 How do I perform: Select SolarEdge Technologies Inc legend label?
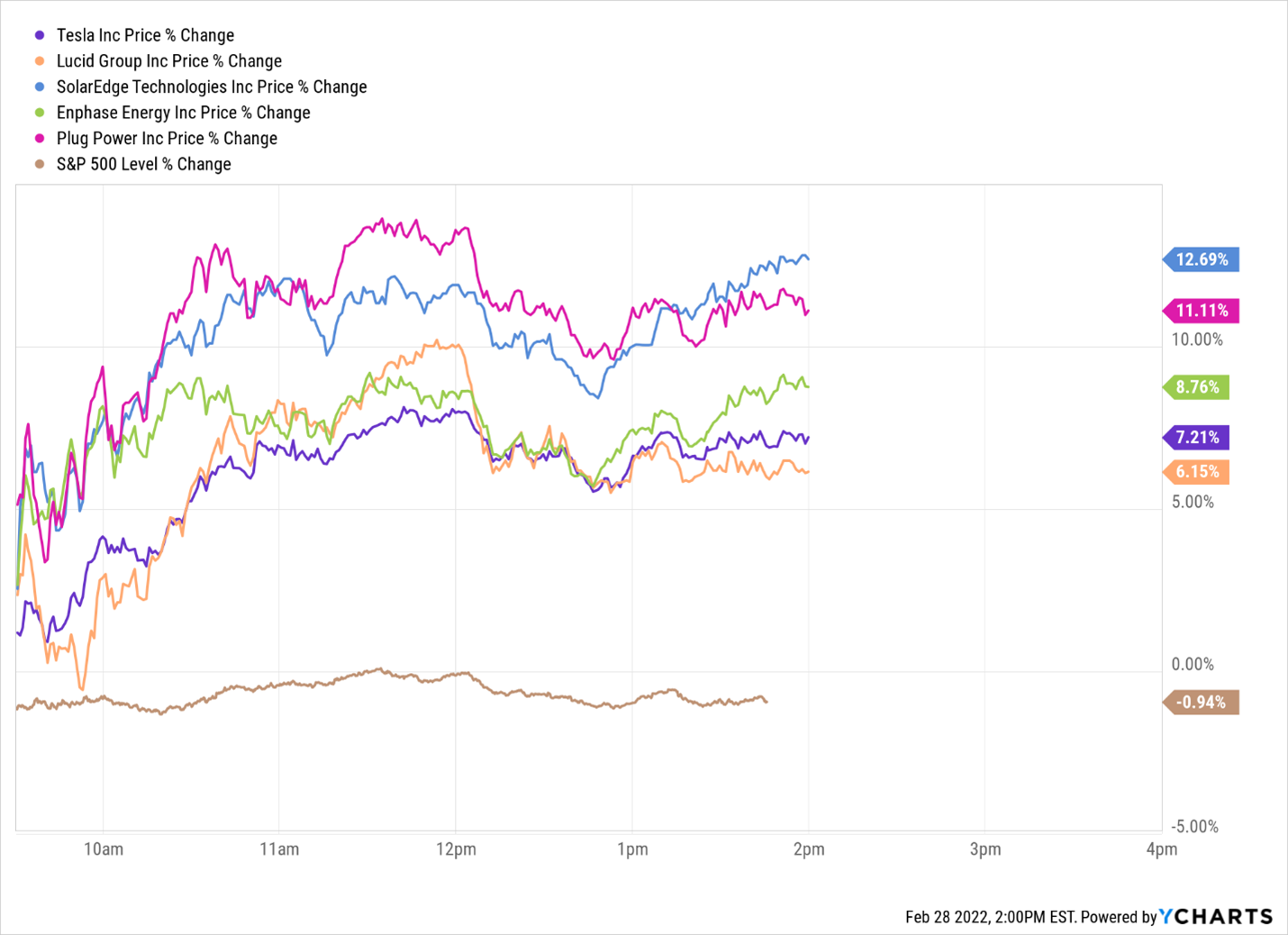pyautogui.click(x=212, y=87)
